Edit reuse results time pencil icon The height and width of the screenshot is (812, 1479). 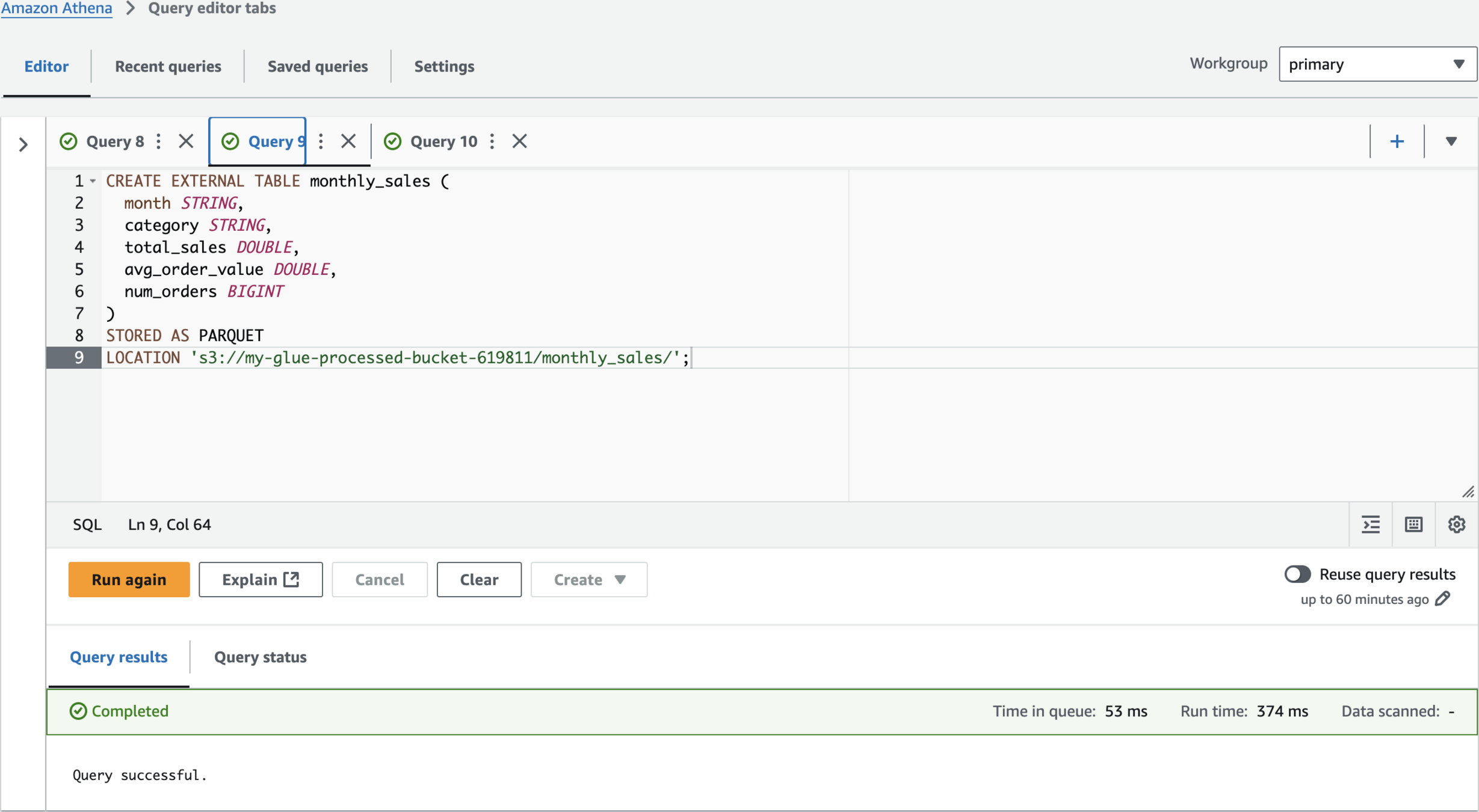[1443, 599]
